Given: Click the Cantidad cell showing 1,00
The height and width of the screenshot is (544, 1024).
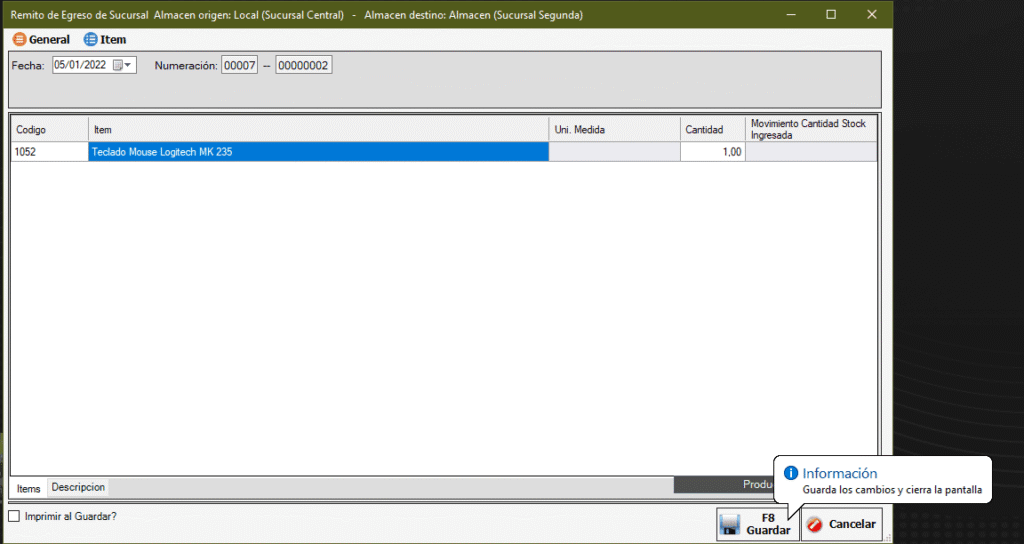Looking at the screenshot, I should click(x=712, y=152).
